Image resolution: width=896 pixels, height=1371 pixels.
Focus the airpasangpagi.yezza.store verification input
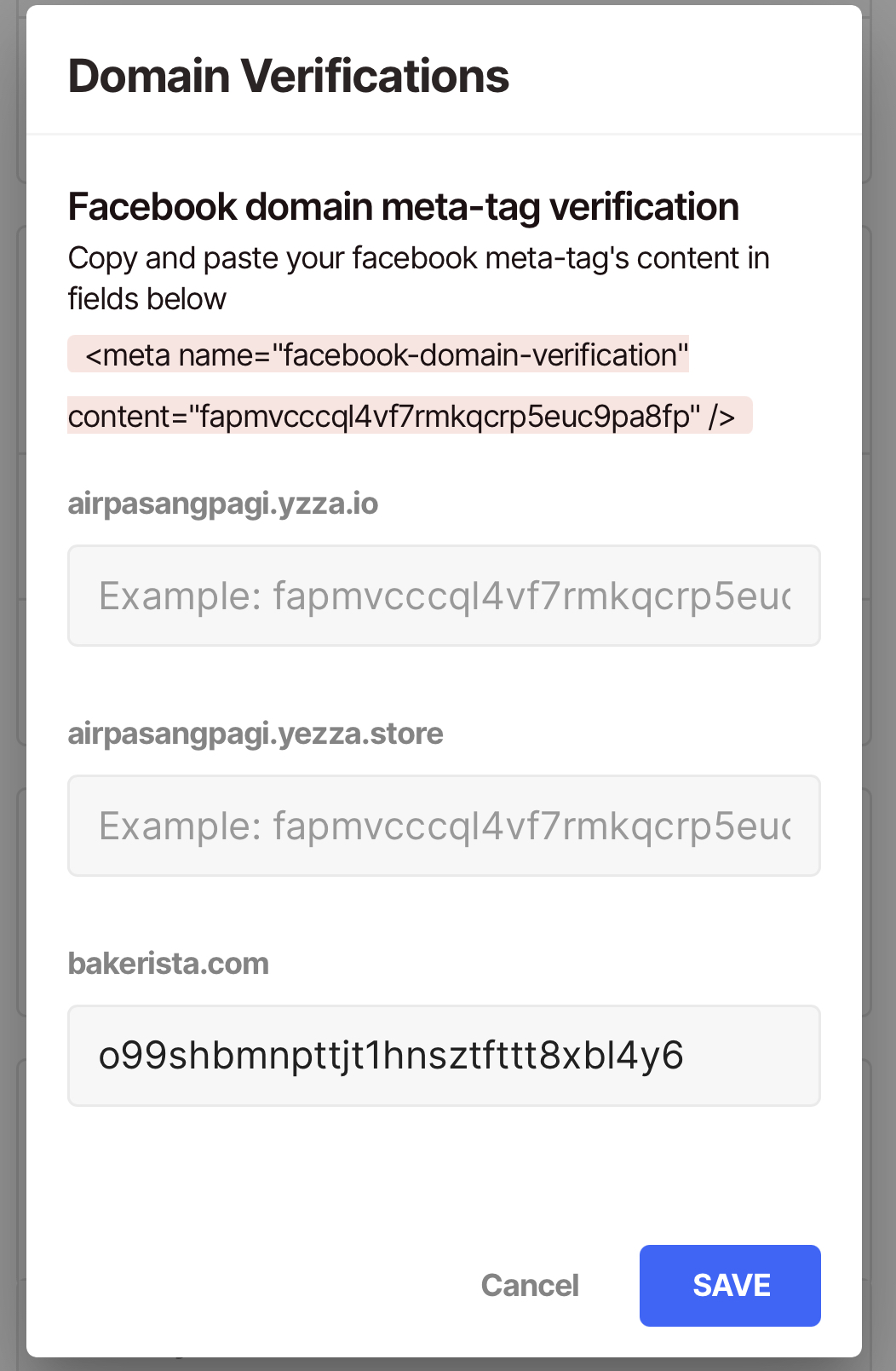[x=444, y=826]
